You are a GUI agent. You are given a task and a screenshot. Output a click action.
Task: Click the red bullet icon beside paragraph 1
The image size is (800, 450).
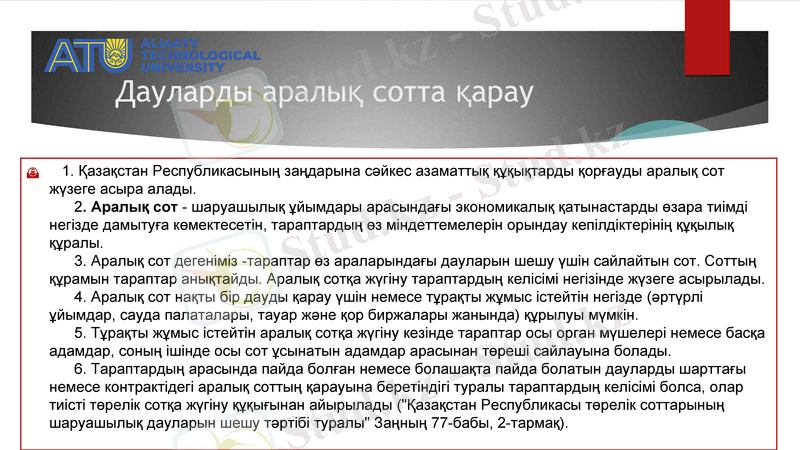[x=33, y=173]
